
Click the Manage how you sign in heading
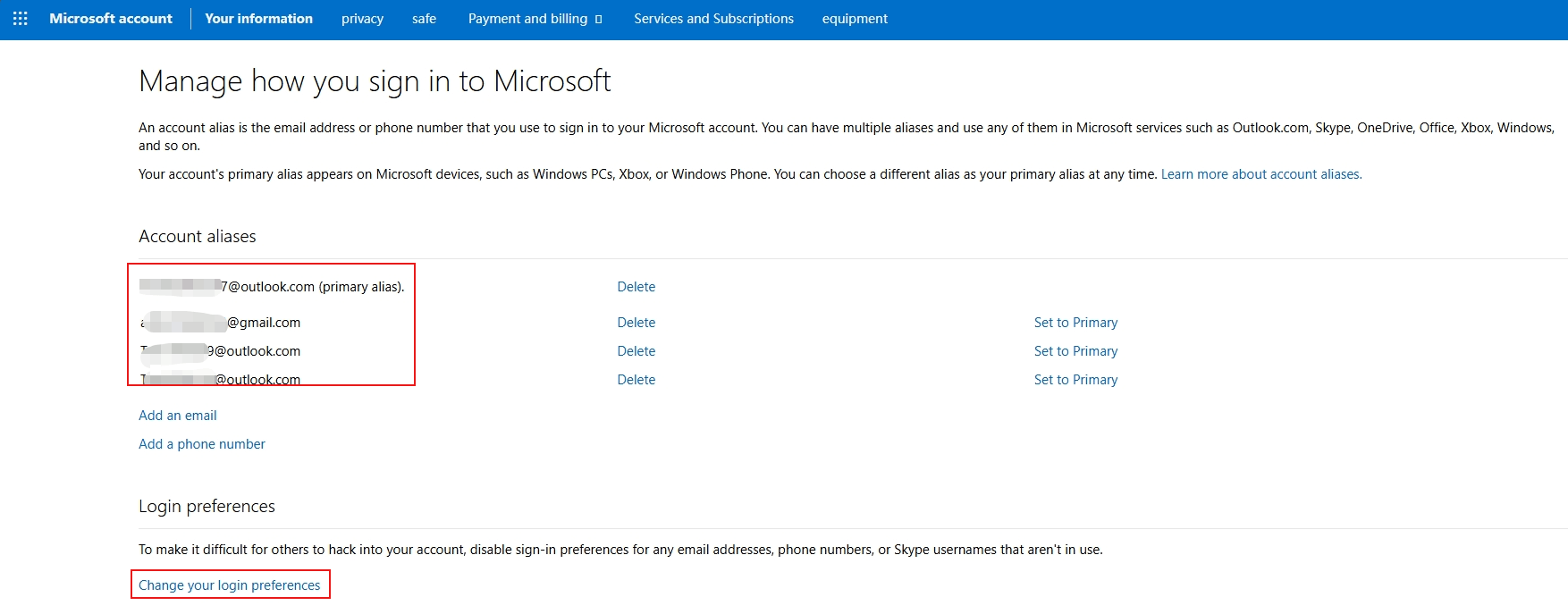(375, 81)
